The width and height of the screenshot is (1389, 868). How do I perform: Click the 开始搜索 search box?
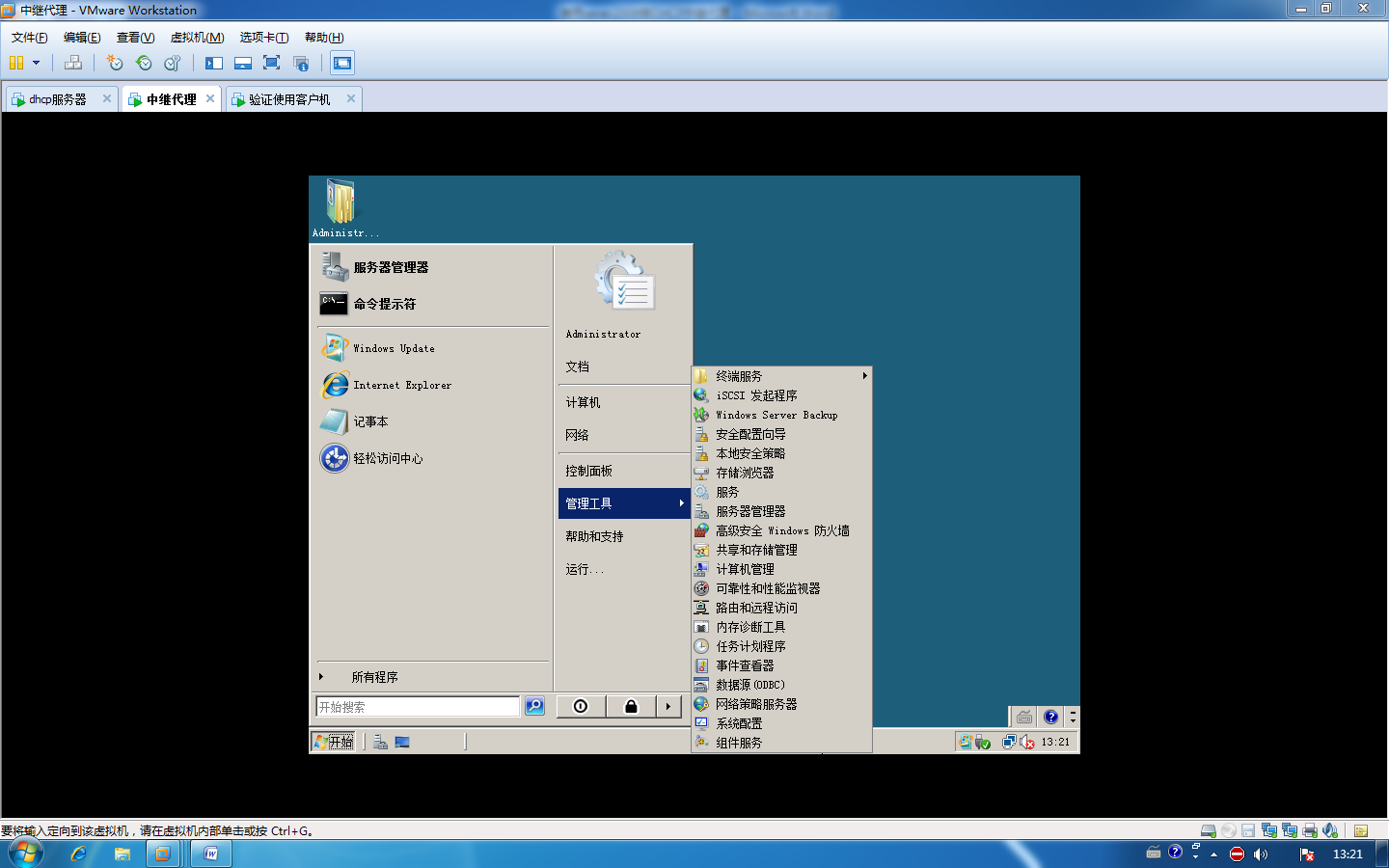pyautogui.click(x=418, y=707)
